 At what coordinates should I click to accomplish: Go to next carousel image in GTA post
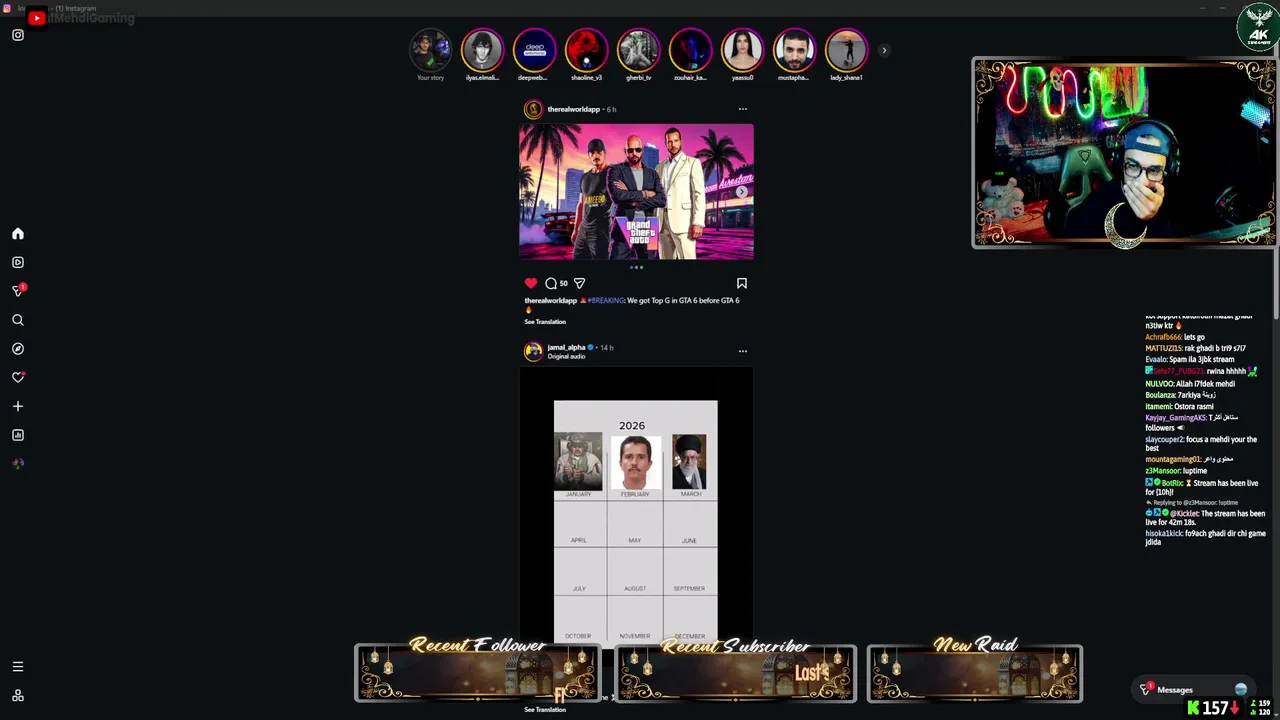(x=742, y=192)
